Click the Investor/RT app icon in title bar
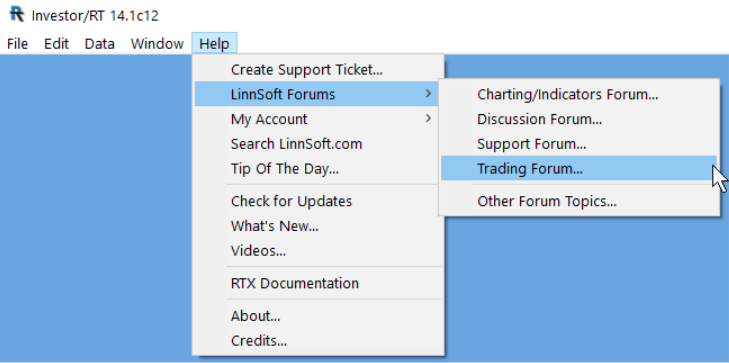This screenshot has height=363, width=729. pyautogui.click(x=17, y=14)
